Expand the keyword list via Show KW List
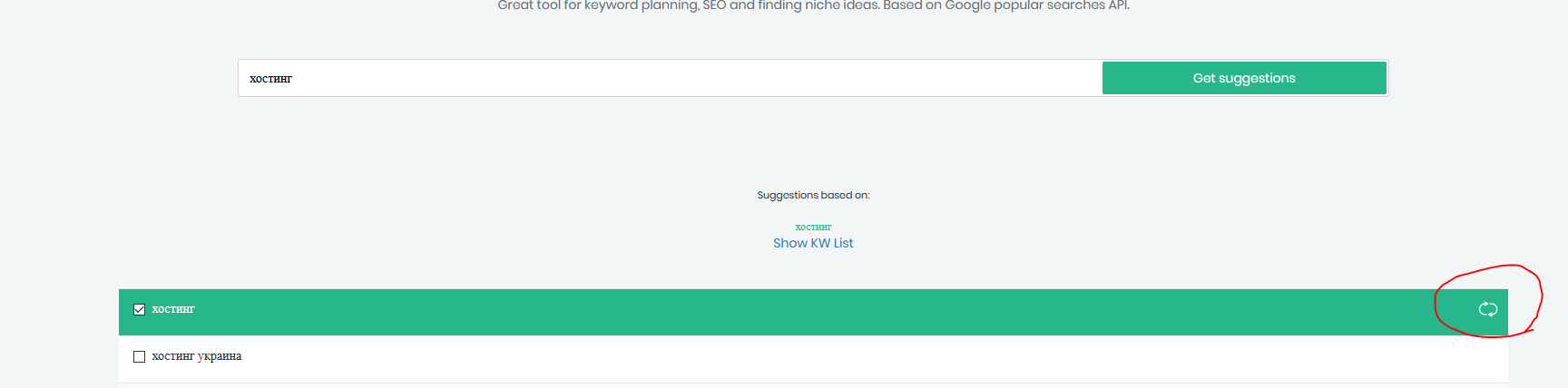This screenshot has width=1568, height=388. [x=813, y=243]
